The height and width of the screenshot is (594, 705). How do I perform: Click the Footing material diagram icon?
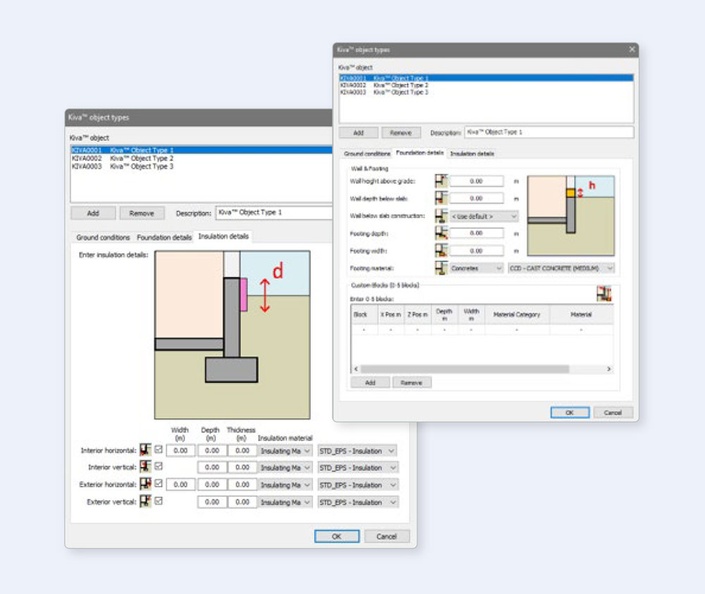coord(441,268)
